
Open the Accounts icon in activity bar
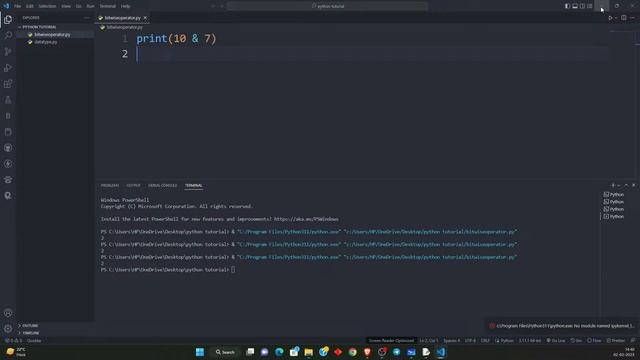(x=8, y=313)
